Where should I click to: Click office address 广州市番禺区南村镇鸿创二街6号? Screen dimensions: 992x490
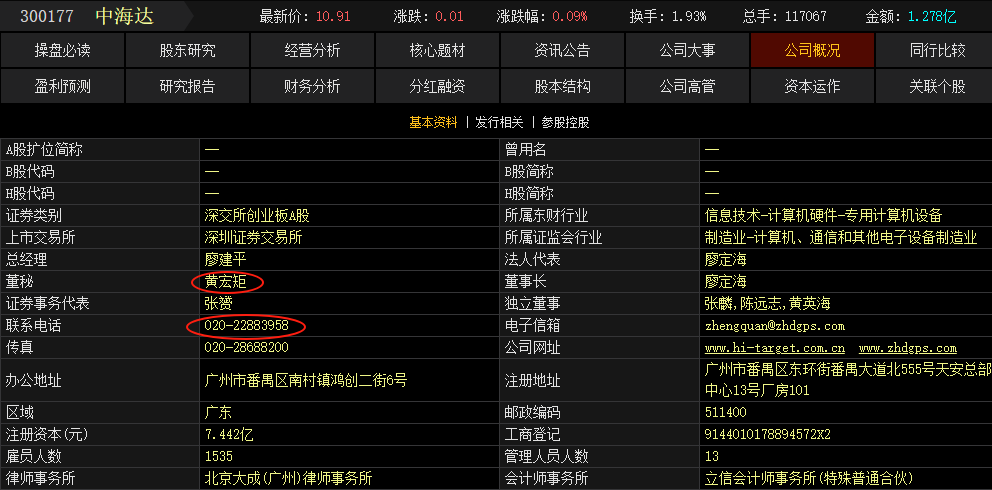click(x=306, y=381)
